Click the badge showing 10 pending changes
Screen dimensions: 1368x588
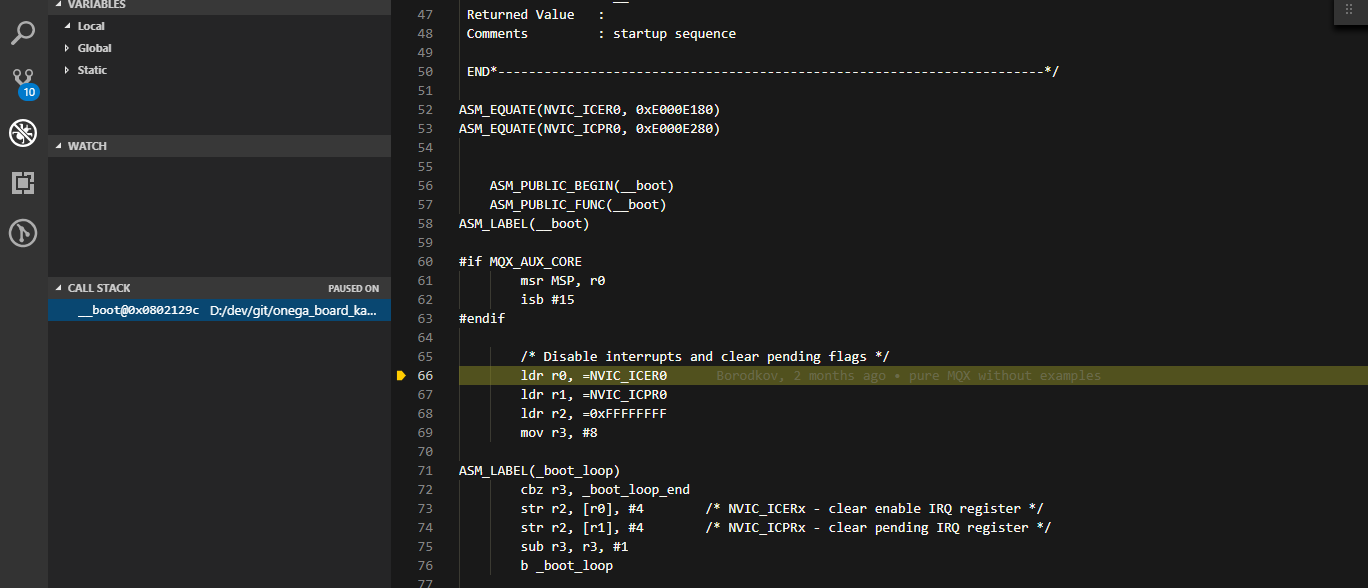click(28, 91)
